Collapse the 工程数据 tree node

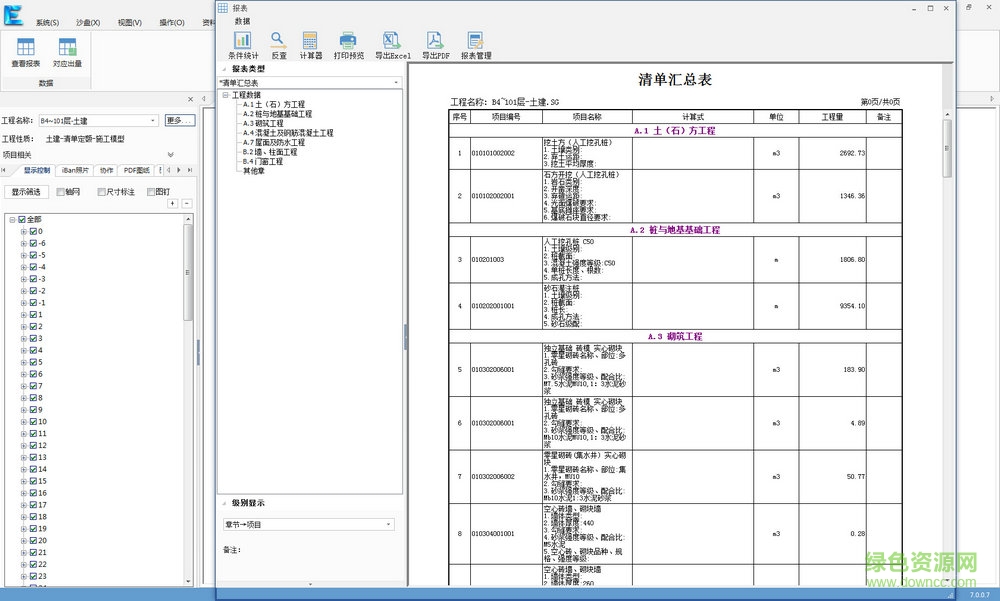(x=225, y=95)
